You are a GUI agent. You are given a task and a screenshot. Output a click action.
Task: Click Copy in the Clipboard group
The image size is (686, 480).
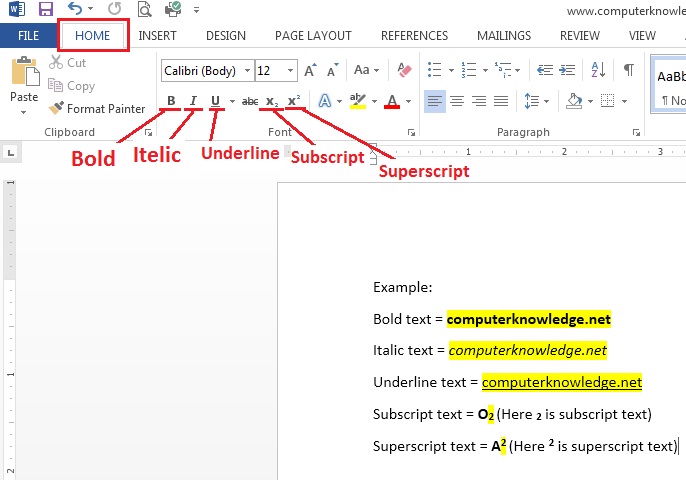tap(72, 86)
